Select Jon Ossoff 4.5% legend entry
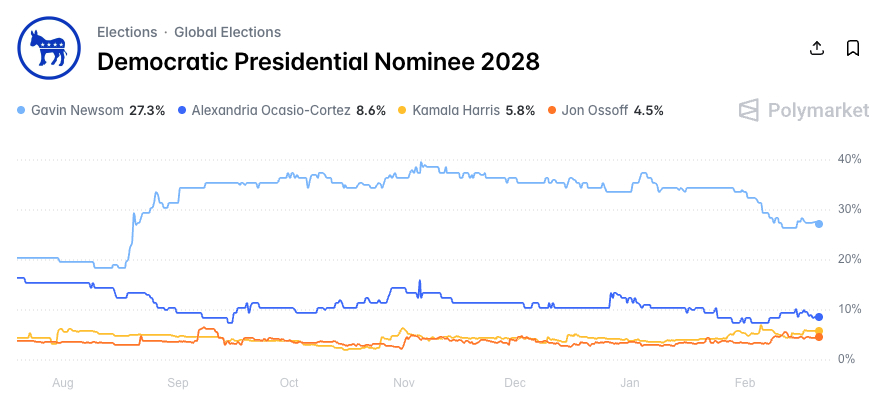The image size is (879, 402). (613, 111)
